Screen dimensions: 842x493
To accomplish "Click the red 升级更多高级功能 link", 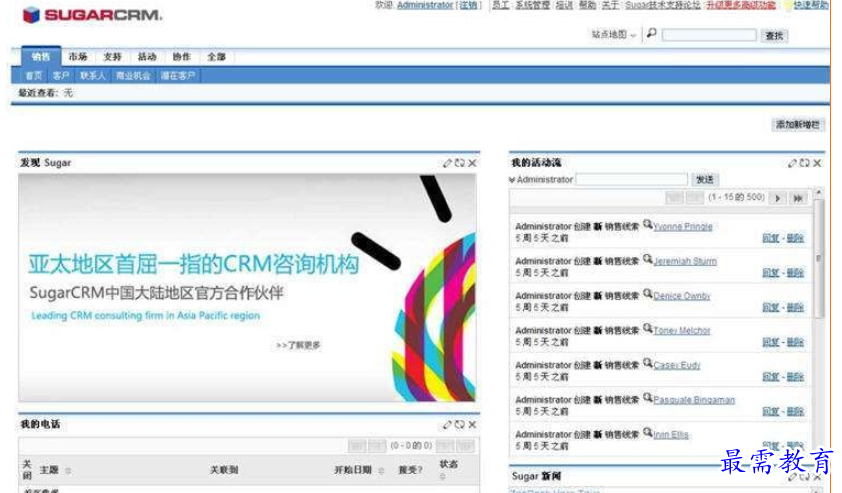I will (x=741, y=5).
